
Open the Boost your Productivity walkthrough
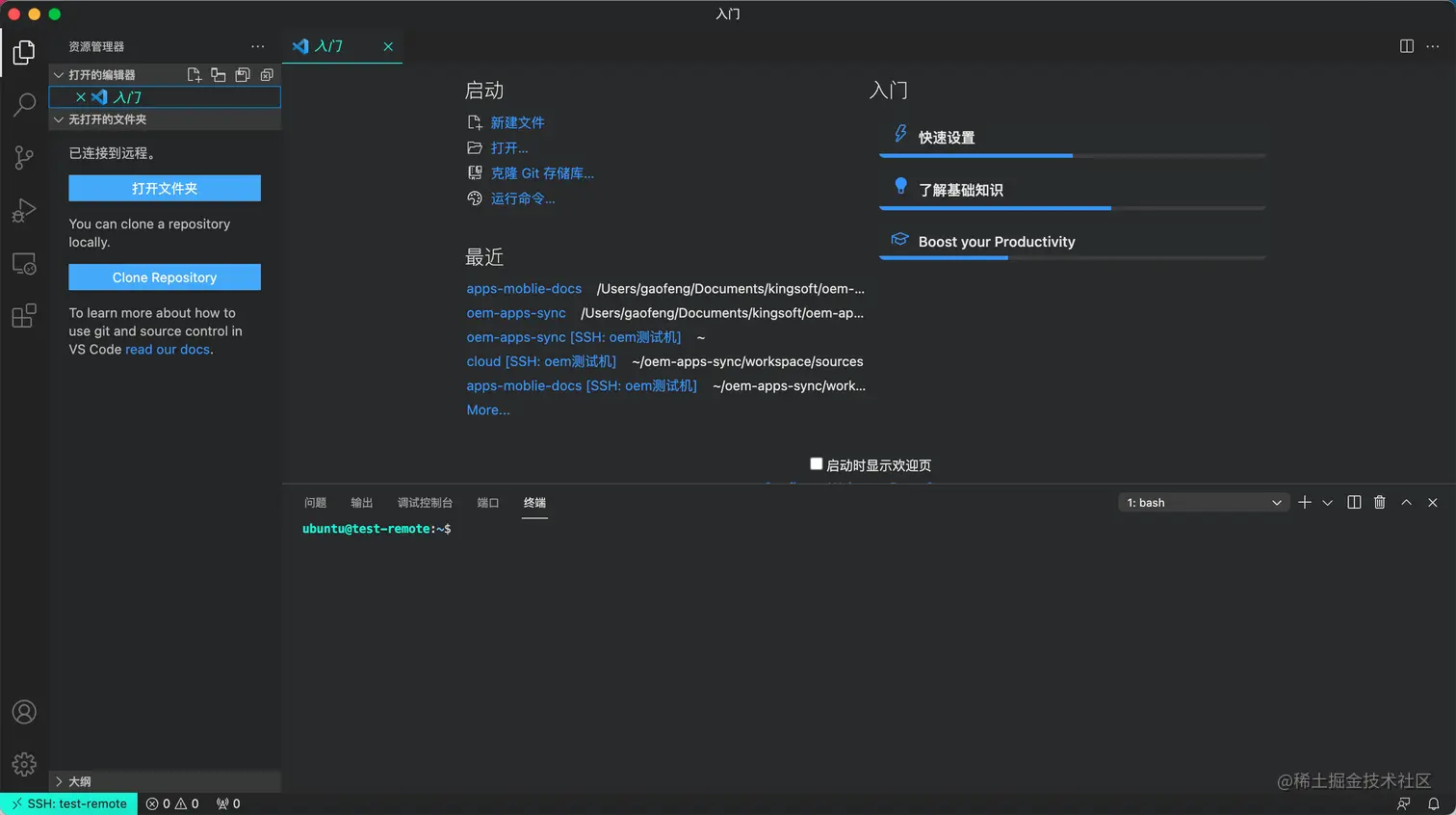click(1073, 242)
